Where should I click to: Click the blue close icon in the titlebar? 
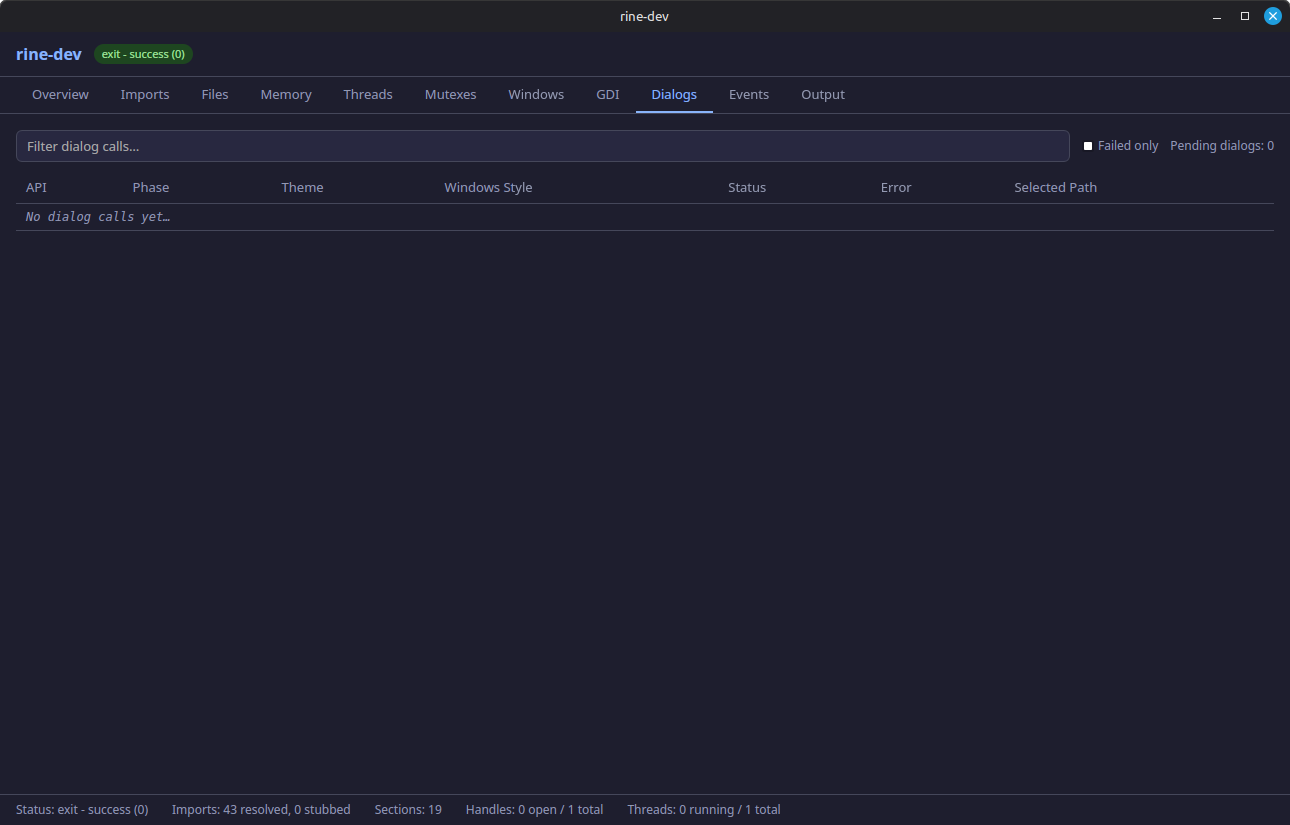(1272, 16)
